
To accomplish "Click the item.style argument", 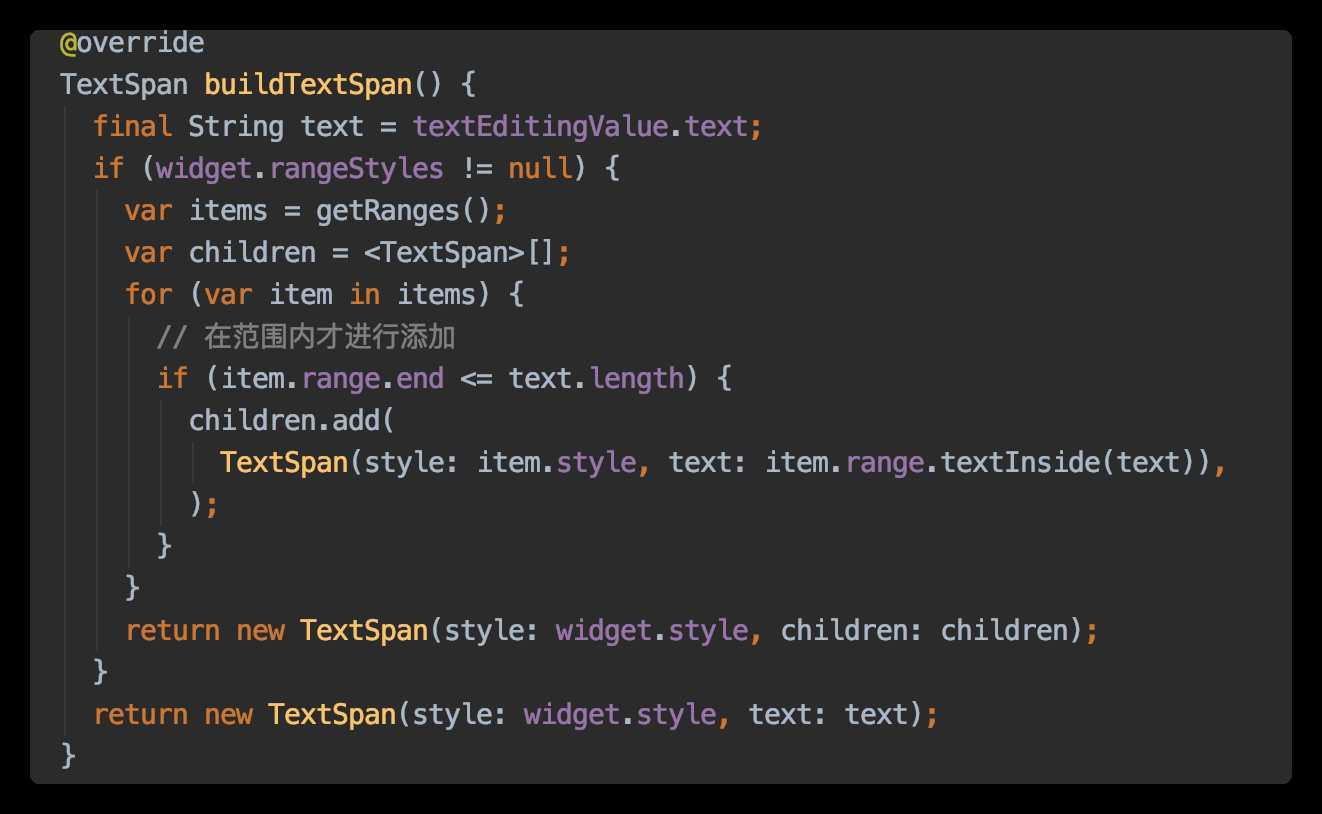I will pos(556,462).
